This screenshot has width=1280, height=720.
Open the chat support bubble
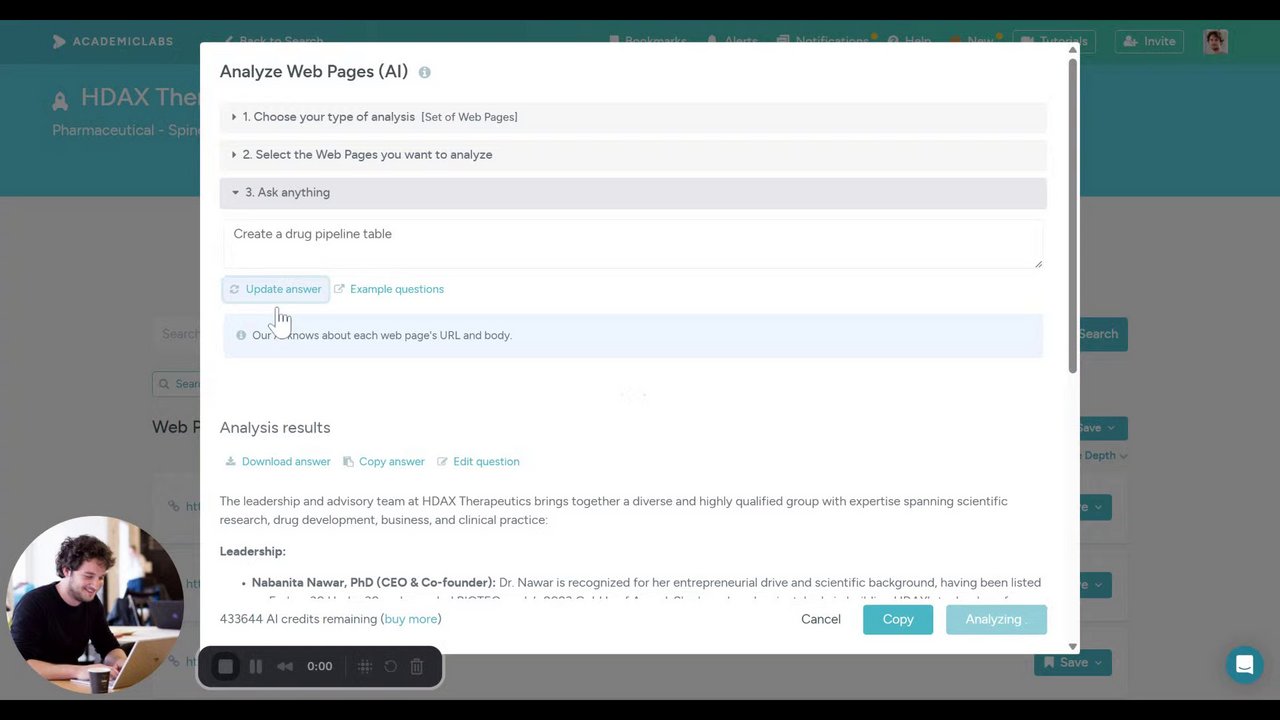(1245, 665)
